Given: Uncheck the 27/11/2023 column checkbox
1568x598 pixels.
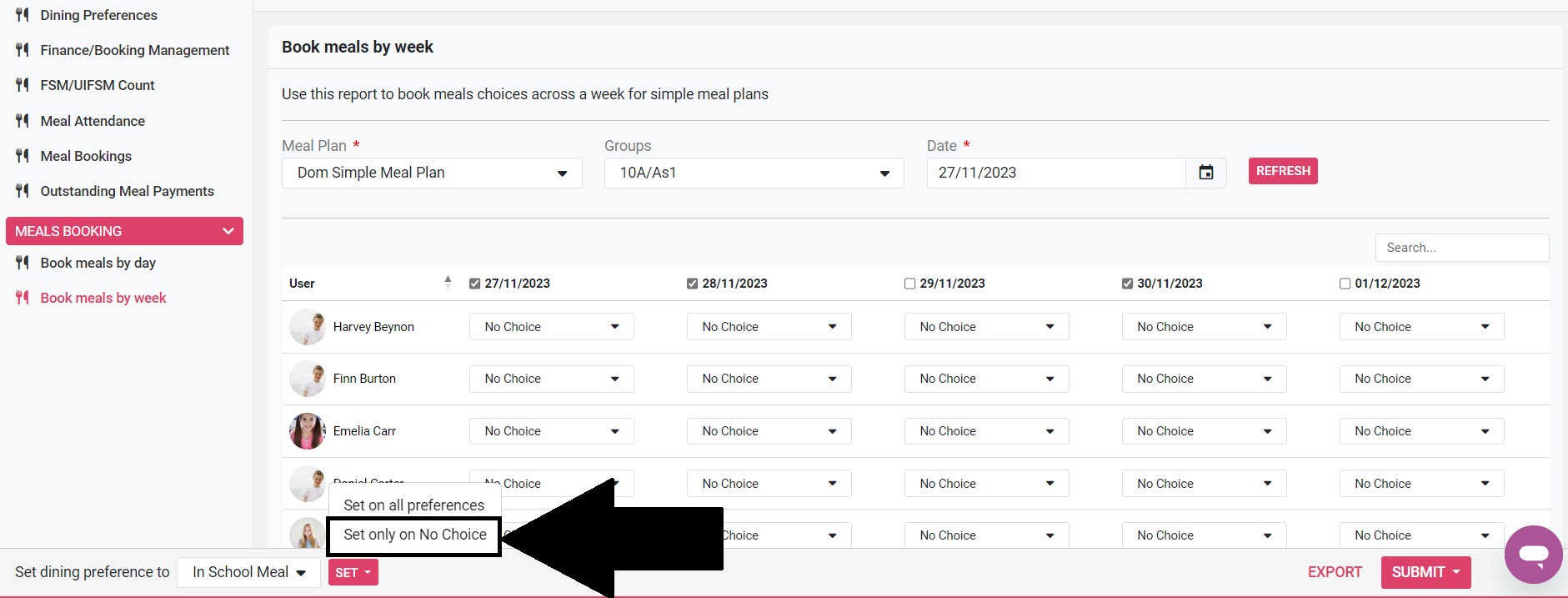Looking at the screenshot, I should [475, 284].
